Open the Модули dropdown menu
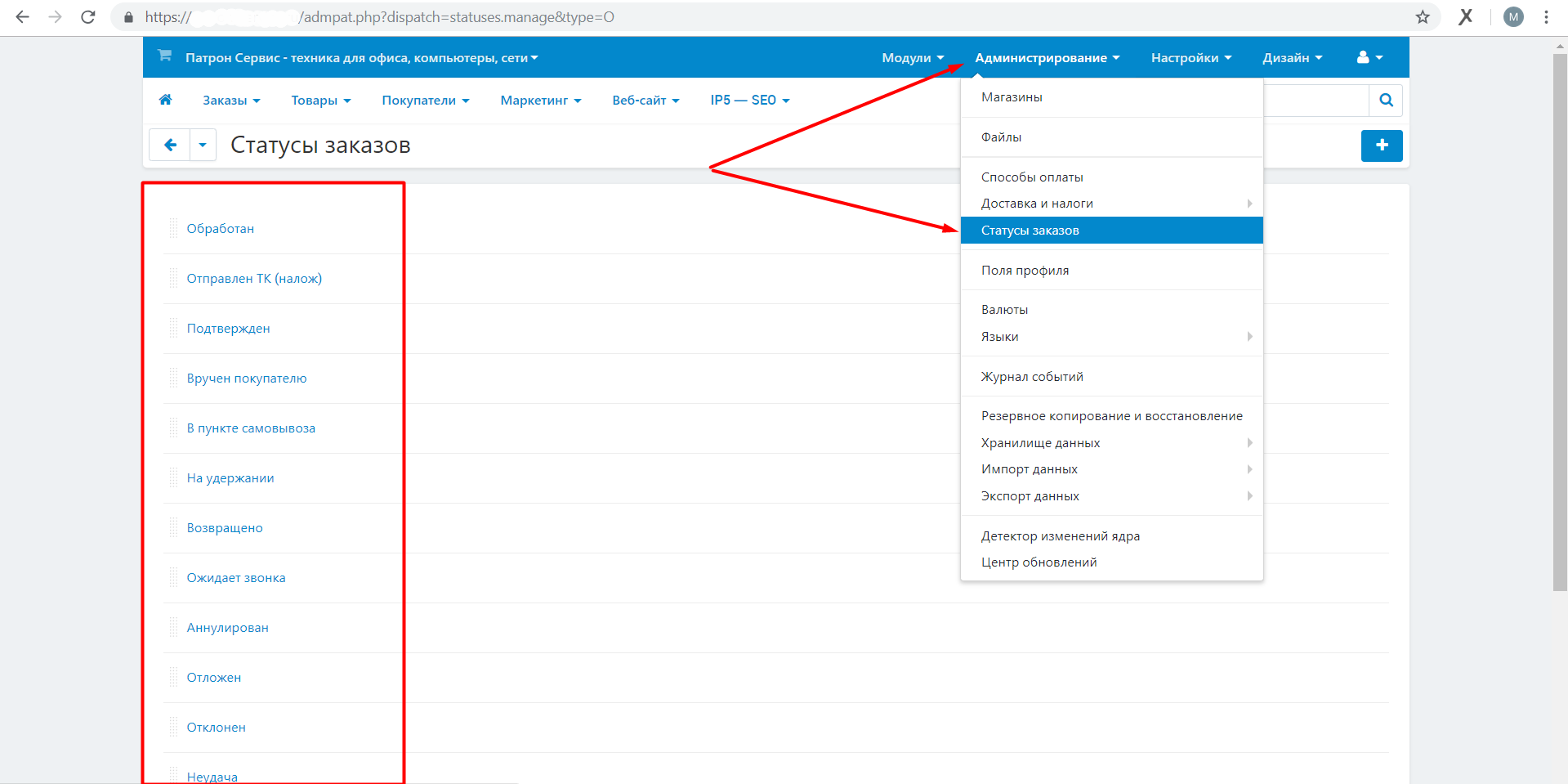The height and width of the screenshot is (784, 1568). [913, 57]
